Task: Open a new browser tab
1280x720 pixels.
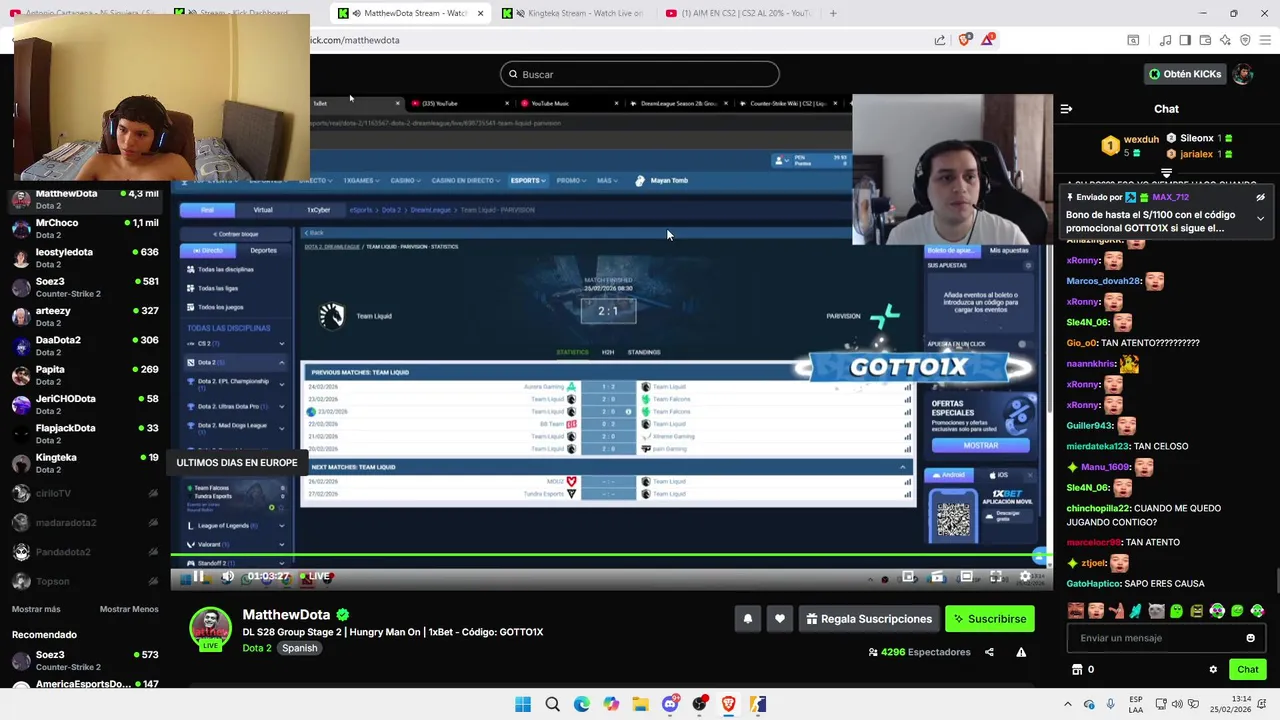Action: coord(833,13)
